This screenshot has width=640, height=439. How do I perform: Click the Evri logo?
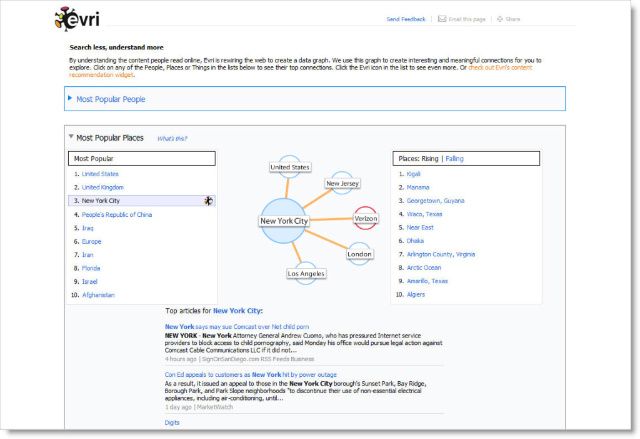click(77, 19)
